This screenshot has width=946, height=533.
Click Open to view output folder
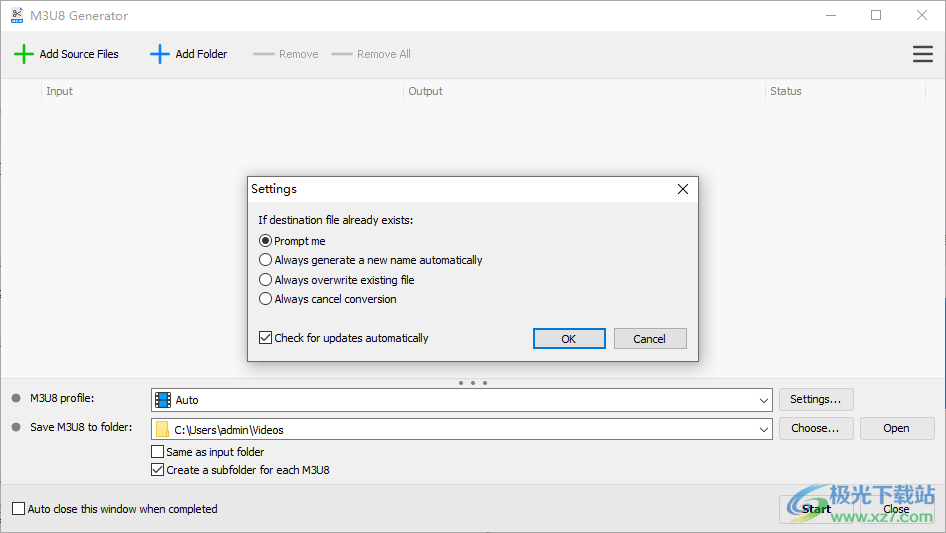[x=897, y=428]
